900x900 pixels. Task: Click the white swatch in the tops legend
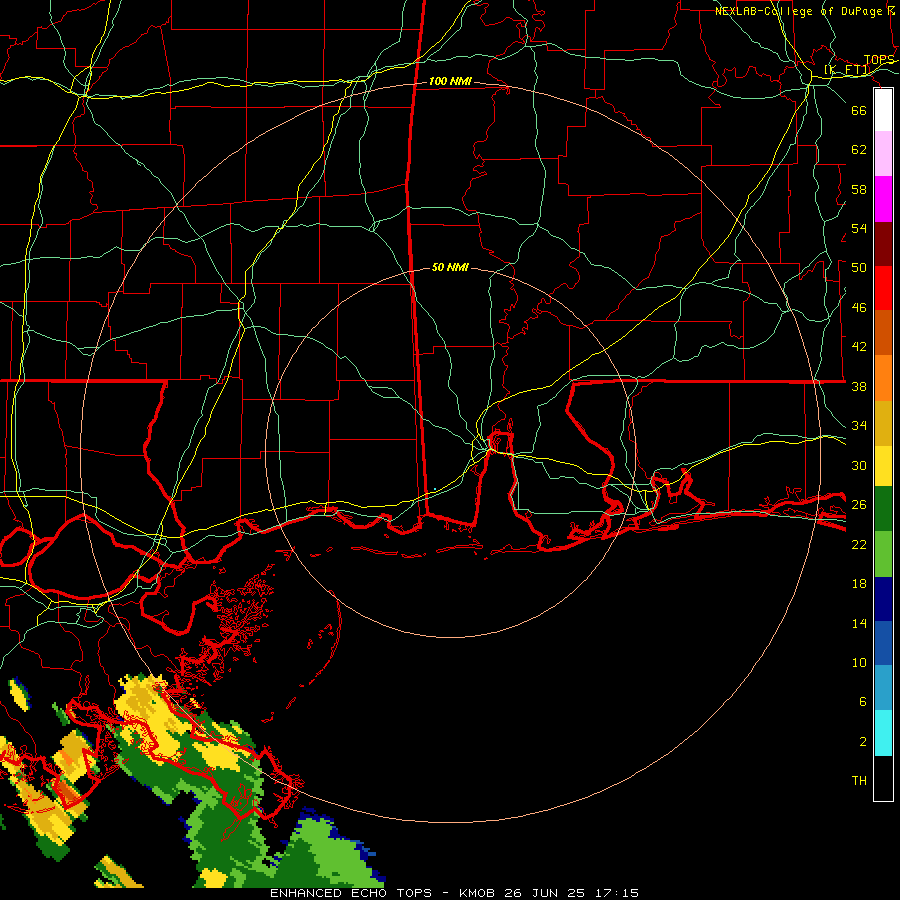coord(883,110)
